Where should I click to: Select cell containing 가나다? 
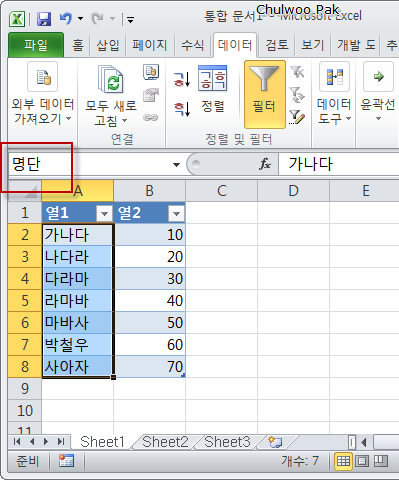78,235
